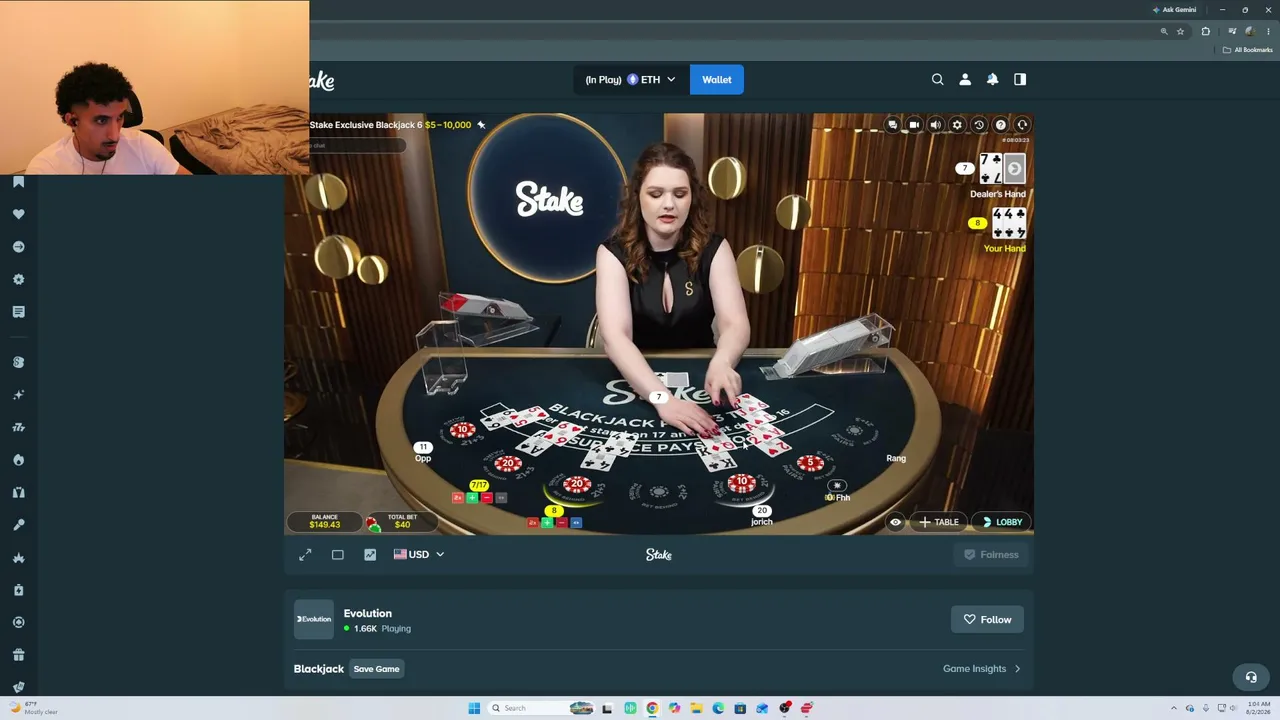Open File Explorer from the taskbar
Image resolution: width=1280 pixels, height=720 pixels.
tap(696, 708)
